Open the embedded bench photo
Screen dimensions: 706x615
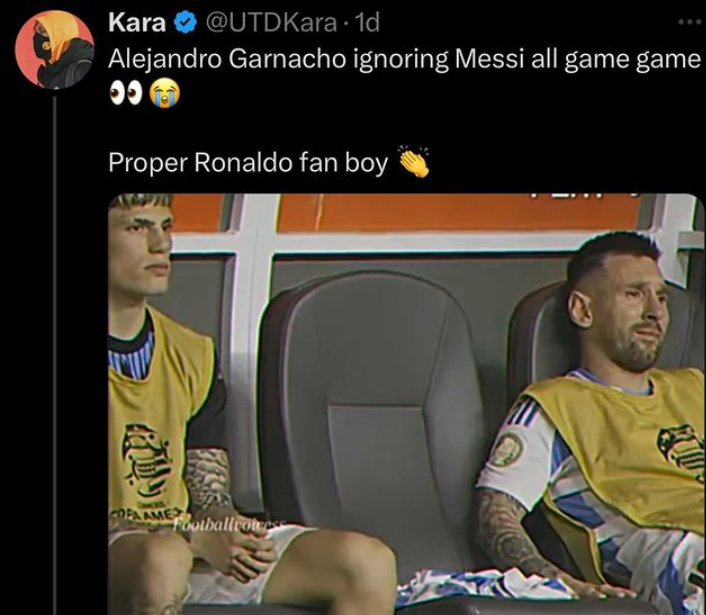(x=406, y=404)
